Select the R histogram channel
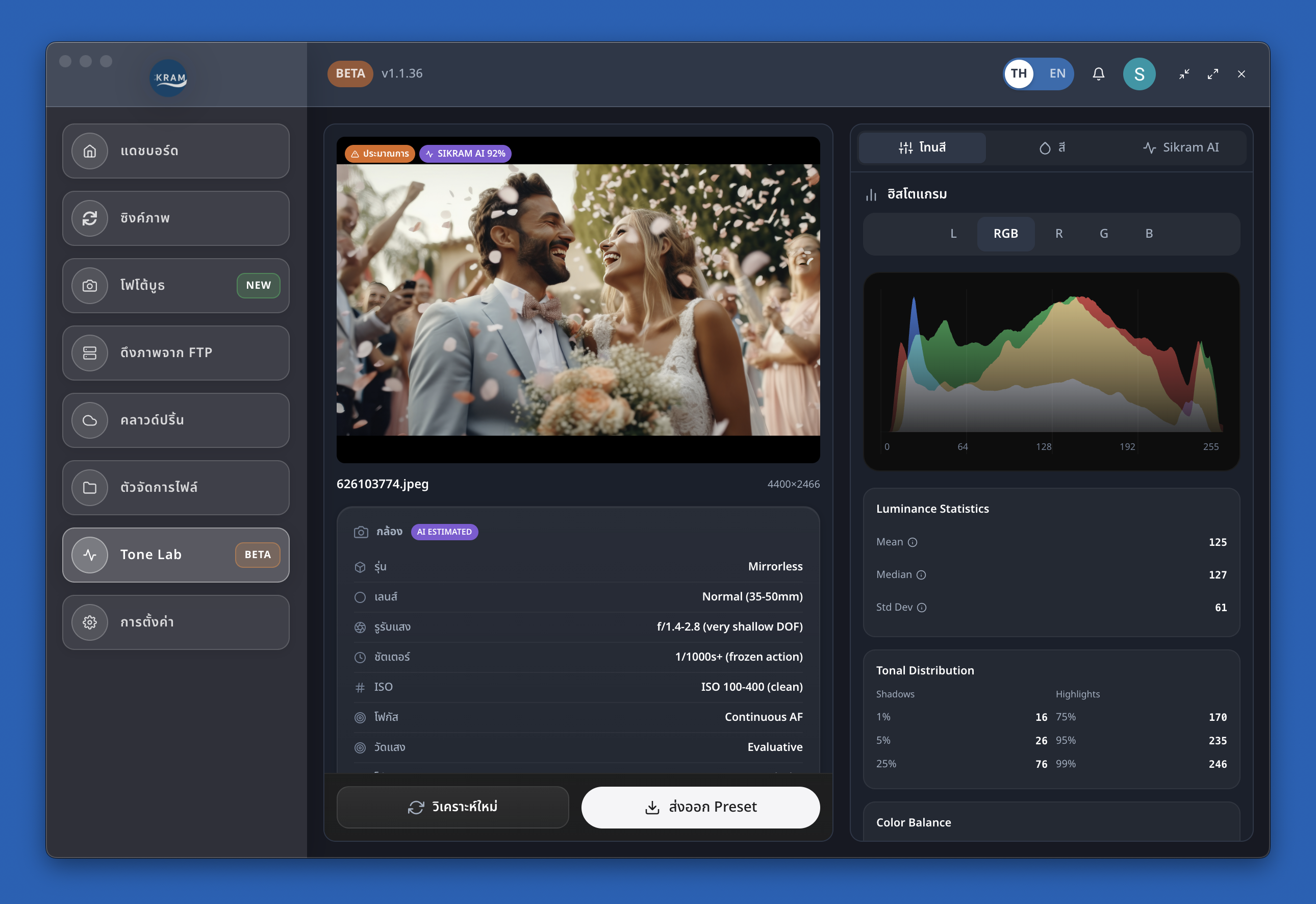 1058,233
